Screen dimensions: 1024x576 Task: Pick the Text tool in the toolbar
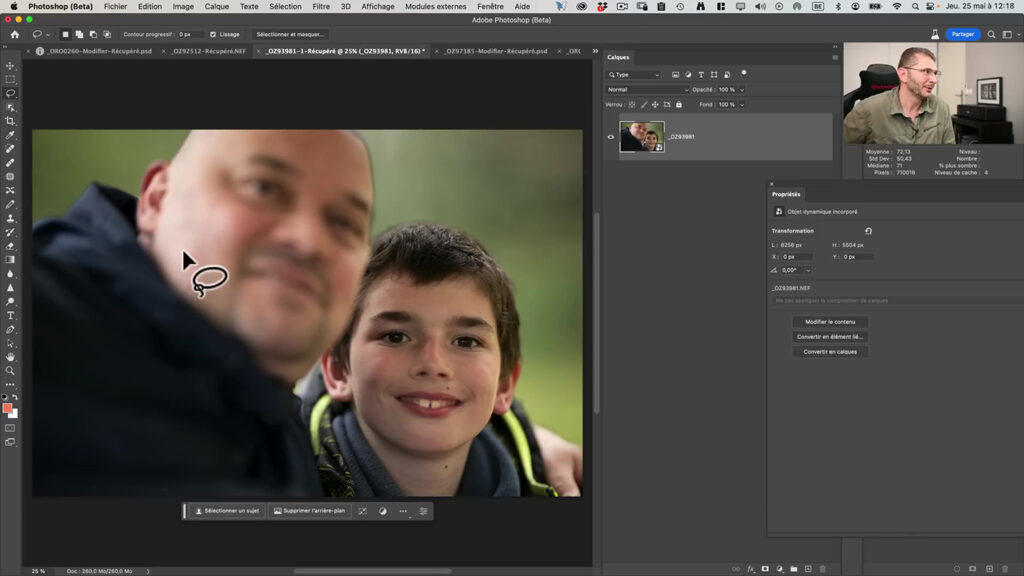click(11, 315)
